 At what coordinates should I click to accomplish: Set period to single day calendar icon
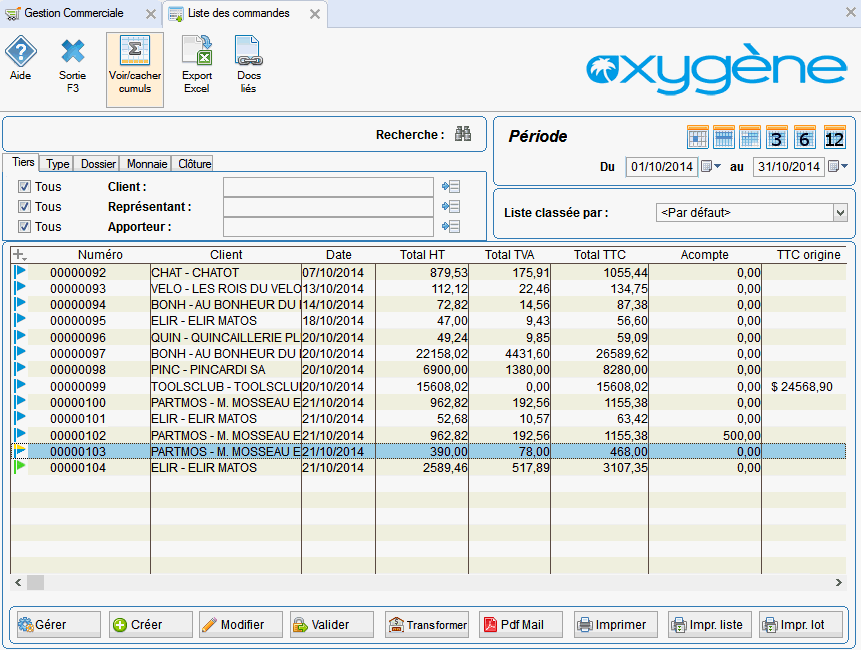697,138
